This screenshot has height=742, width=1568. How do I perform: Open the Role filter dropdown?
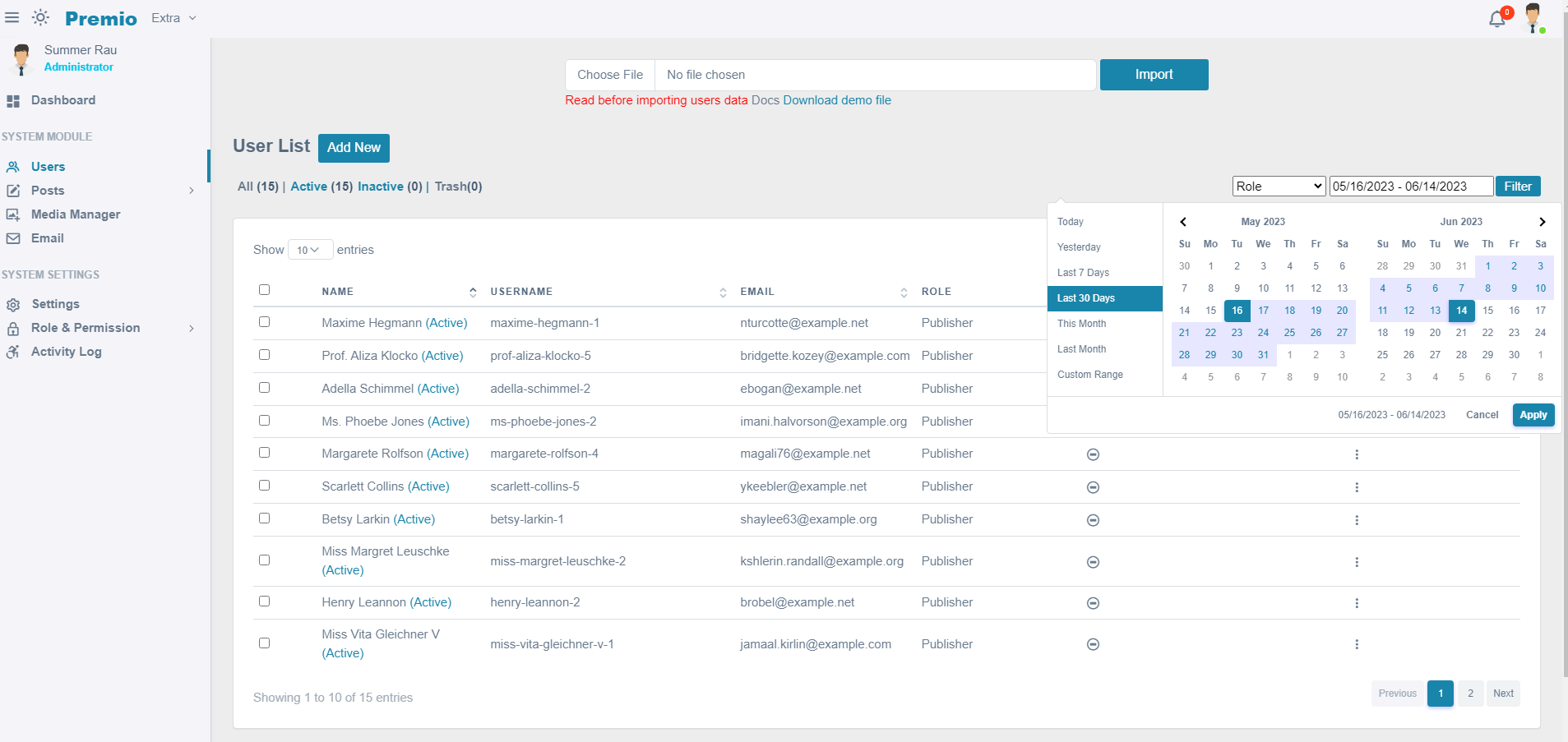[x=1278, y=186]
